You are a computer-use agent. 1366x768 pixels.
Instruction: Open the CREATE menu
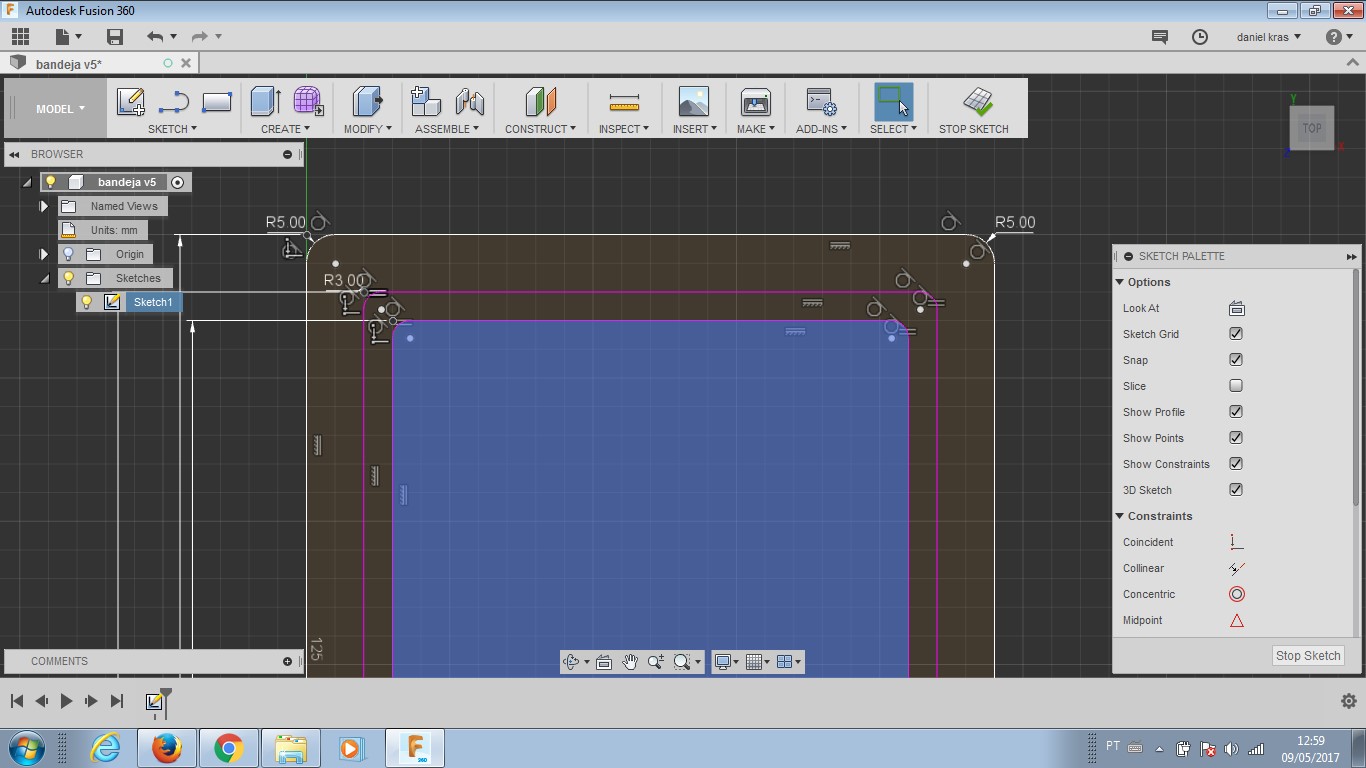[x=285, y=129]
